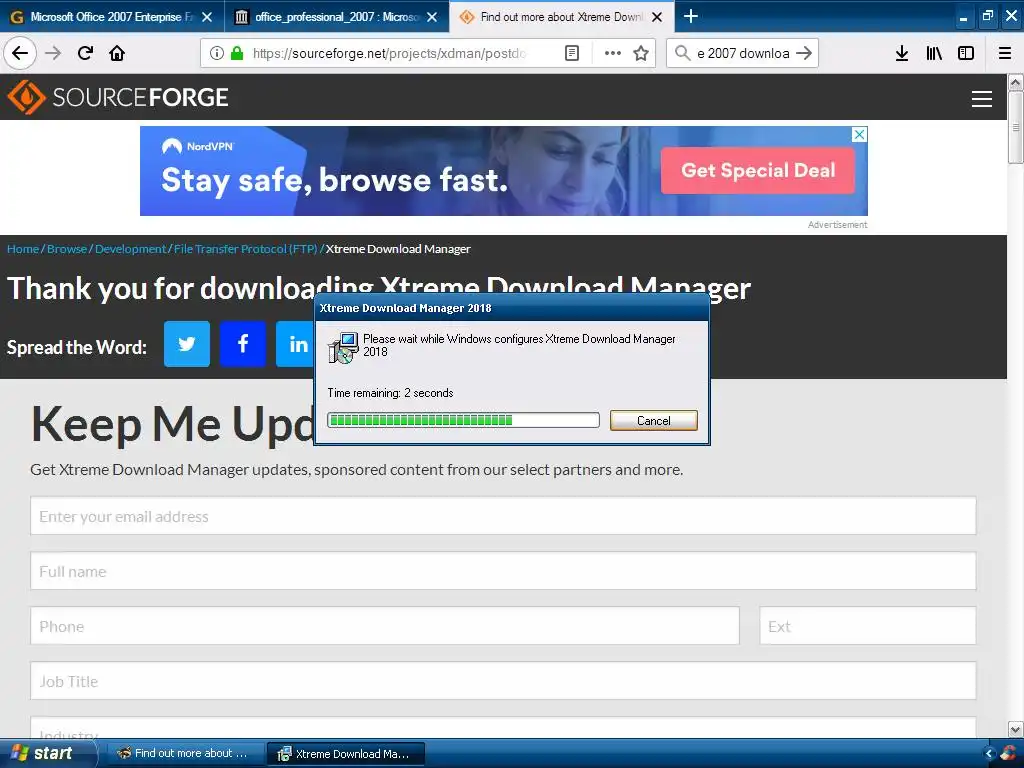This screenshot has width=1024, height=768.
Task: Click the SourceForge logo
Action: coord(118,97)
